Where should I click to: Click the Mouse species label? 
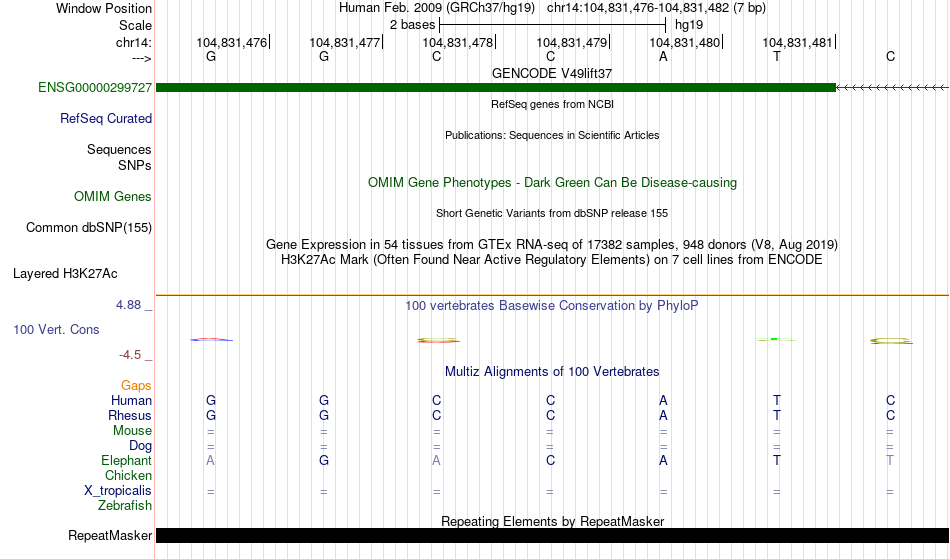click(x=132, y=431)
